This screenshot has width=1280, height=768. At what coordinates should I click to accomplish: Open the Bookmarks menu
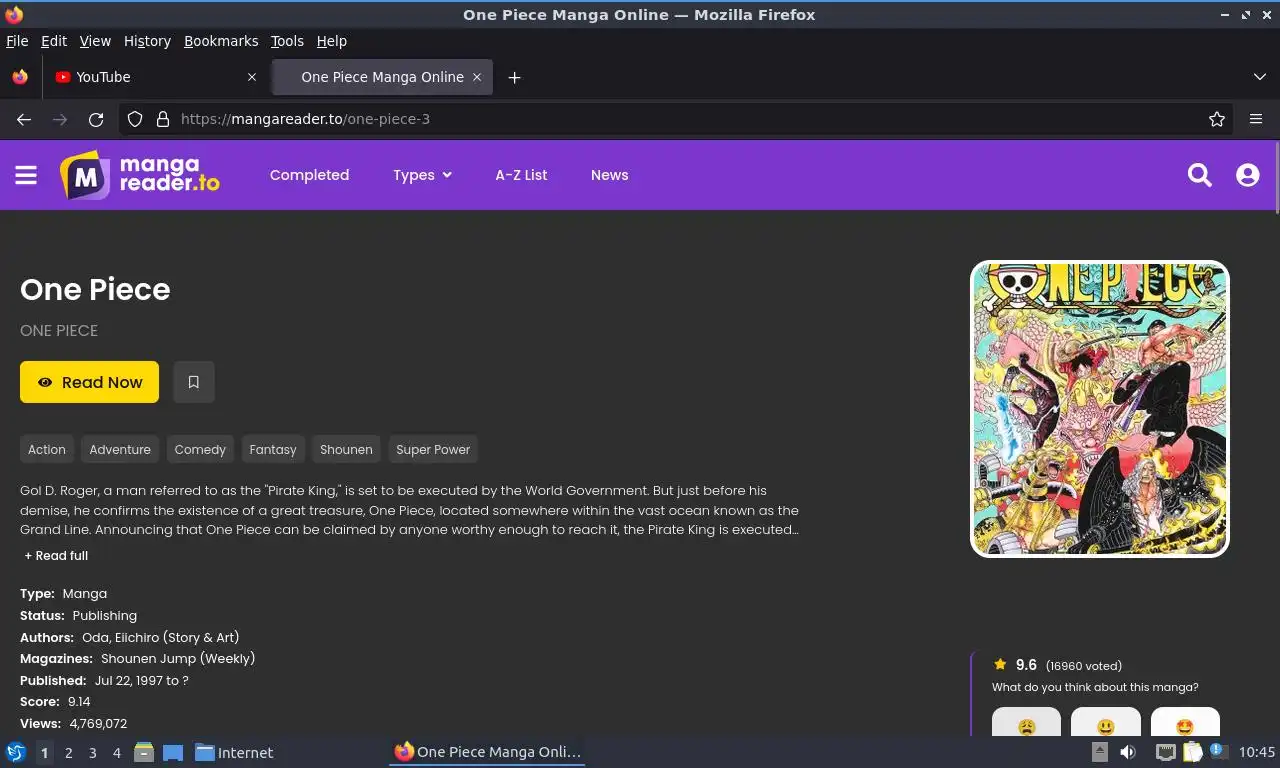click(x=221, y=41)
